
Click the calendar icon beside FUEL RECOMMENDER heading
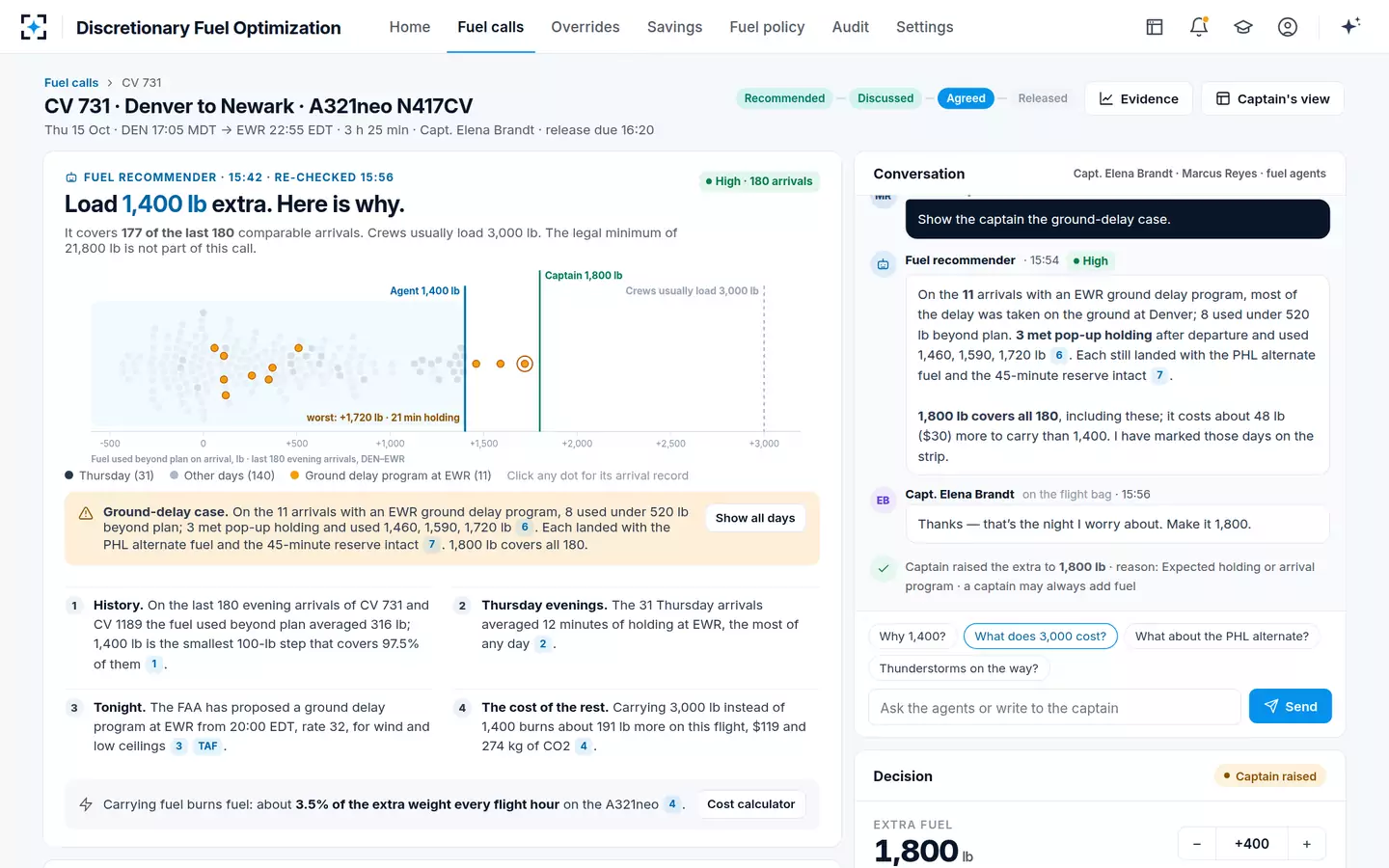70,177
